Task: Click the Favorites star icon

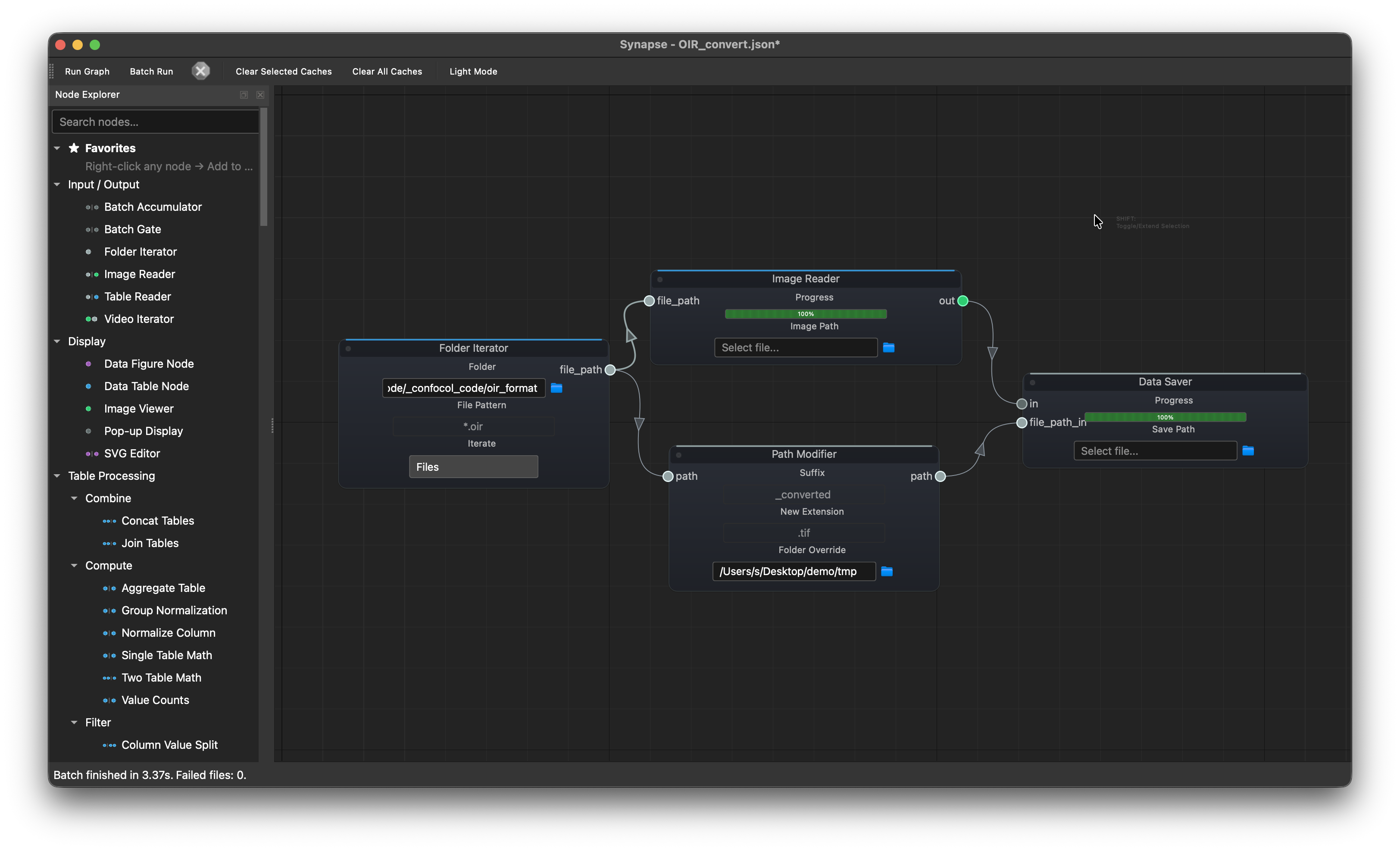Action: pyautogui.click(x=74, y=148)
